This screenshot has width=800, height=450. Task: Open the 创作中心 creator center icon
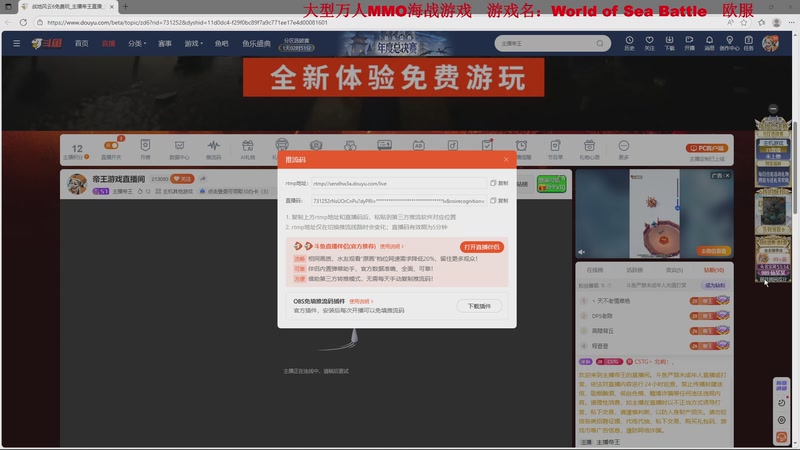[x=729, y=43]
